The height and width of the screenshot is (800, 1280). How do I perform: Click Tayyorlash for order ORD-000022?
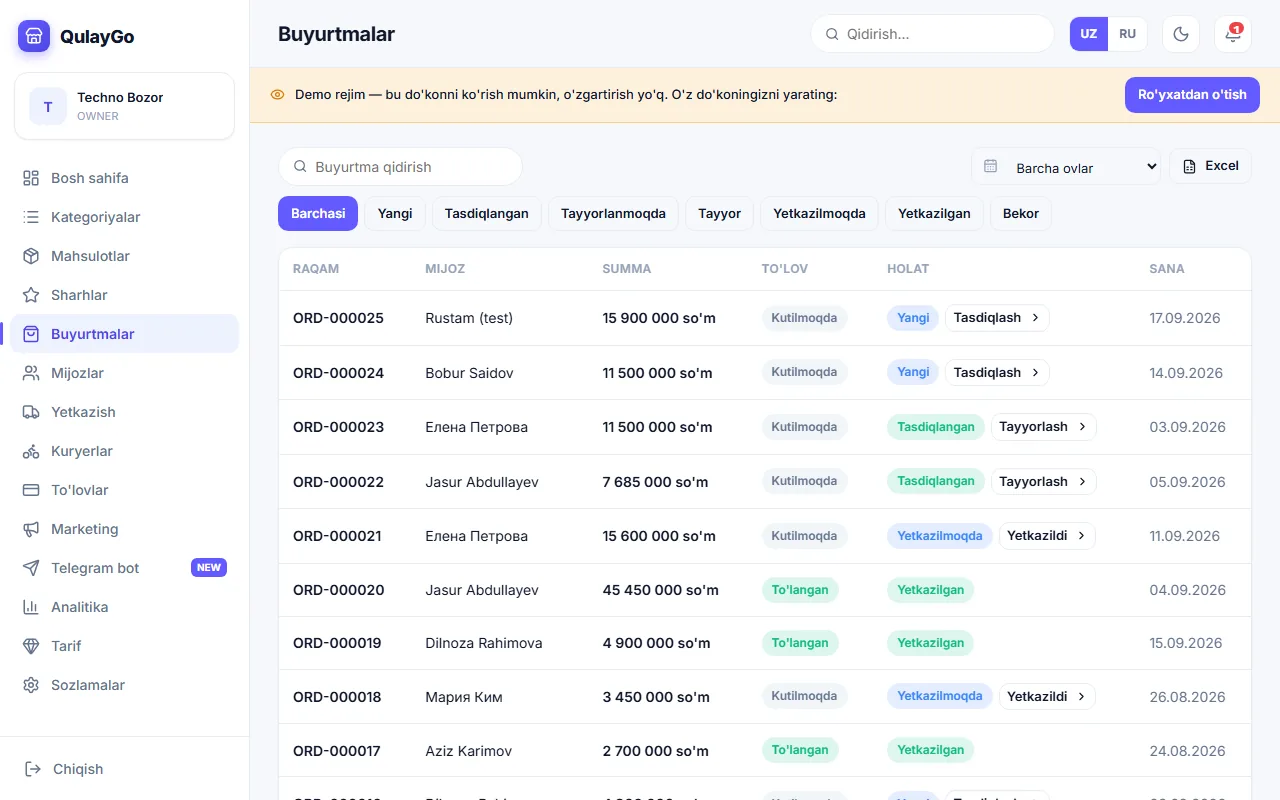1043,481
